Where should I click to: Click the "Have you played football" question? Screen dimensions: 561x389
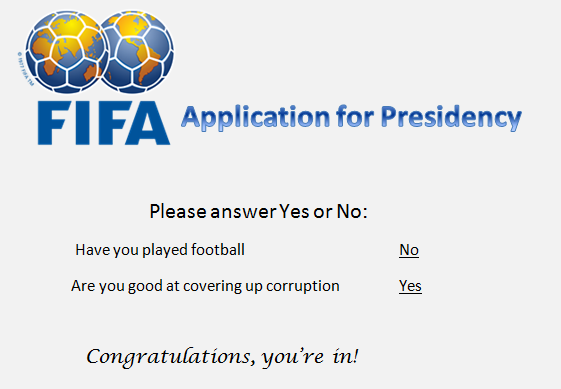160,250
